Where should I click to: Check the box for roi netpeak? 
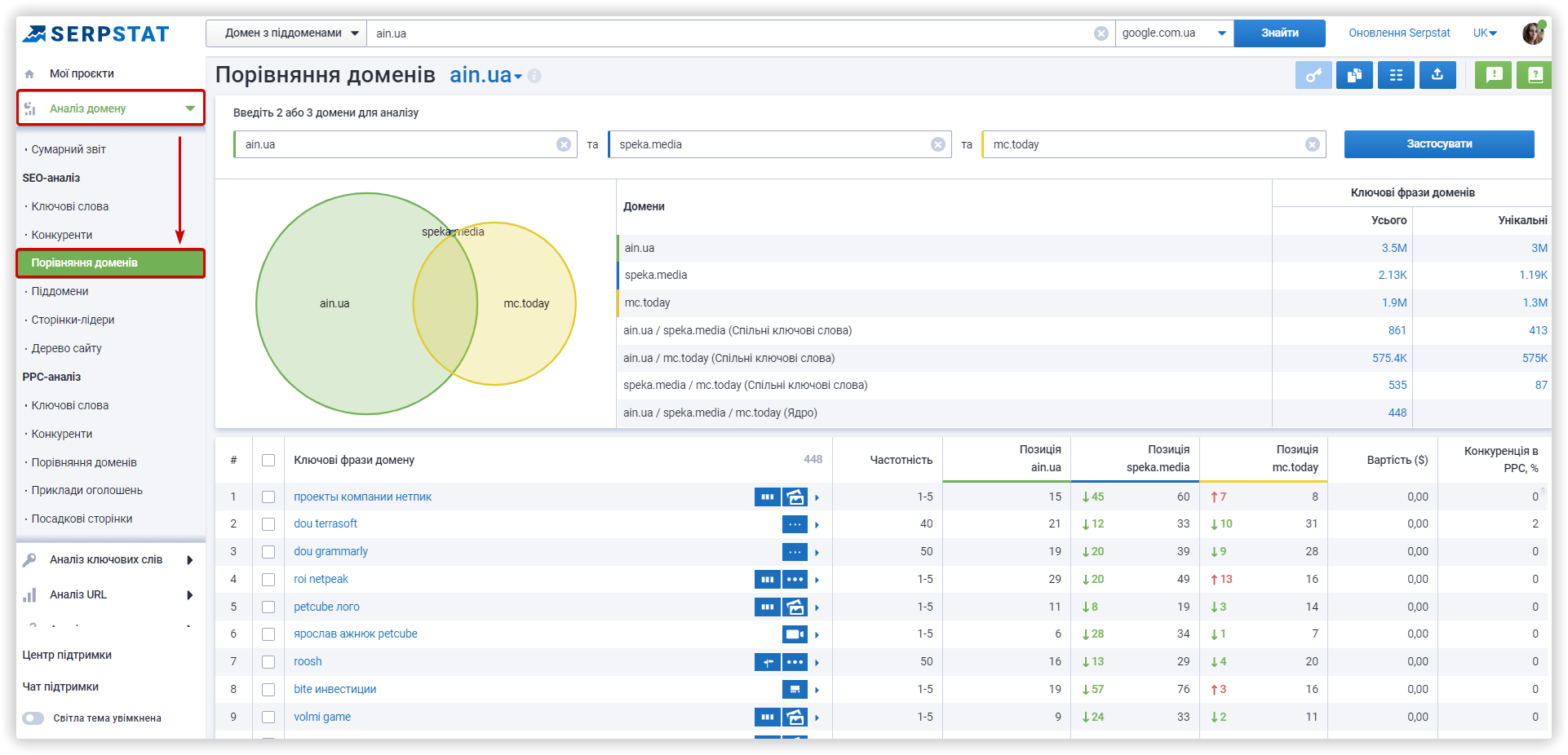click(x=268, y=580)
